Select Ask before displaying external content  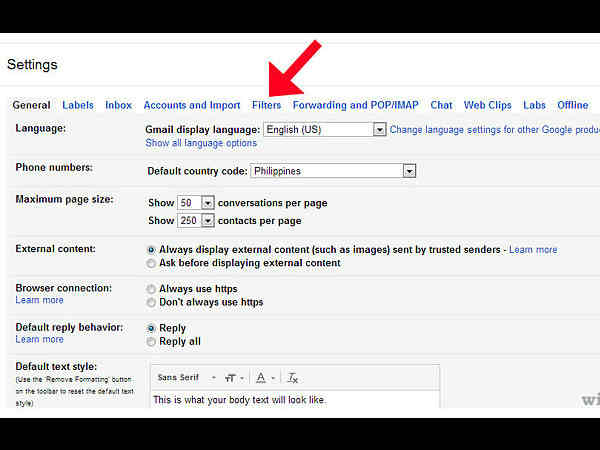(151, 263)
